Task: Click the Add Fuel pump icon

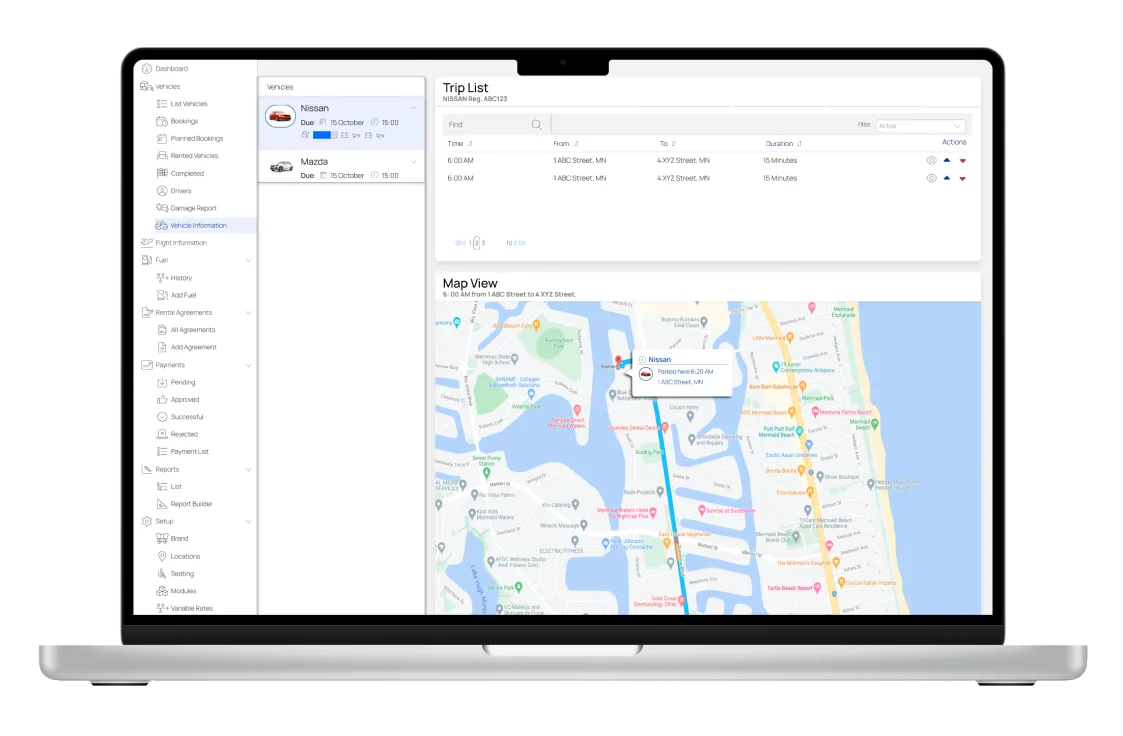Action: pyautogui.click(x=162, y=295)
